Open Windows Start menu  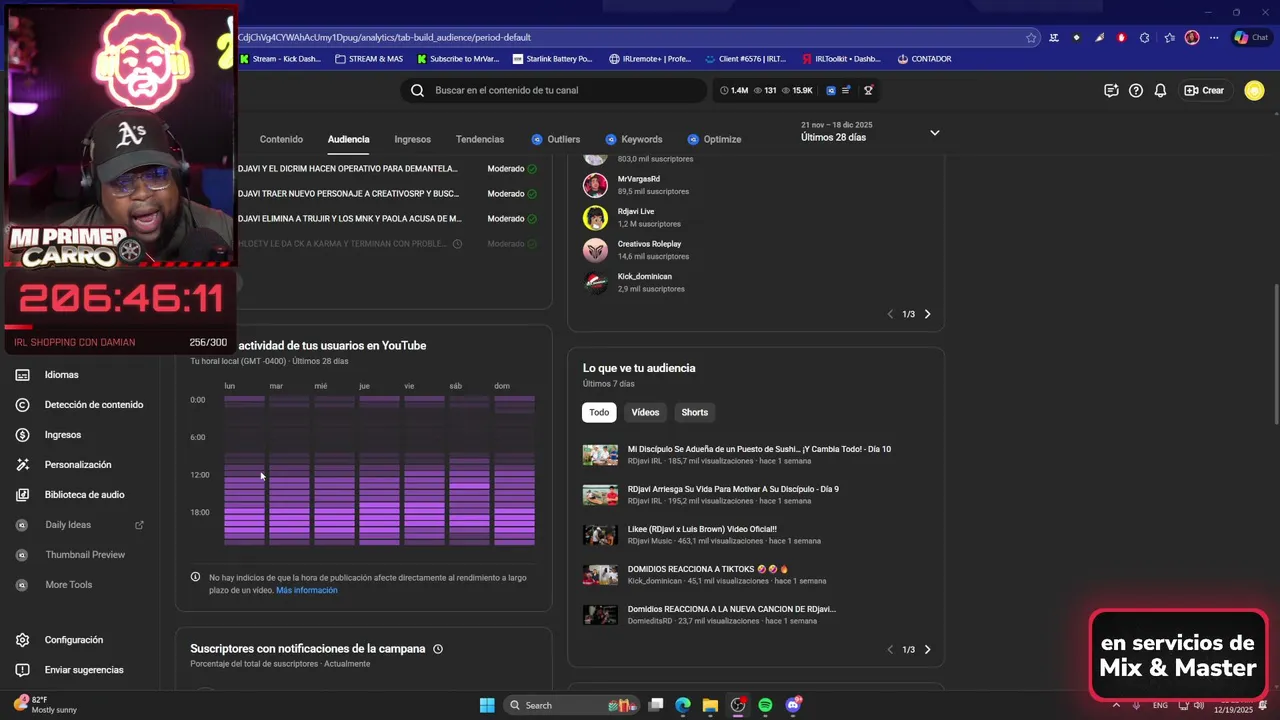coord(487,705)
